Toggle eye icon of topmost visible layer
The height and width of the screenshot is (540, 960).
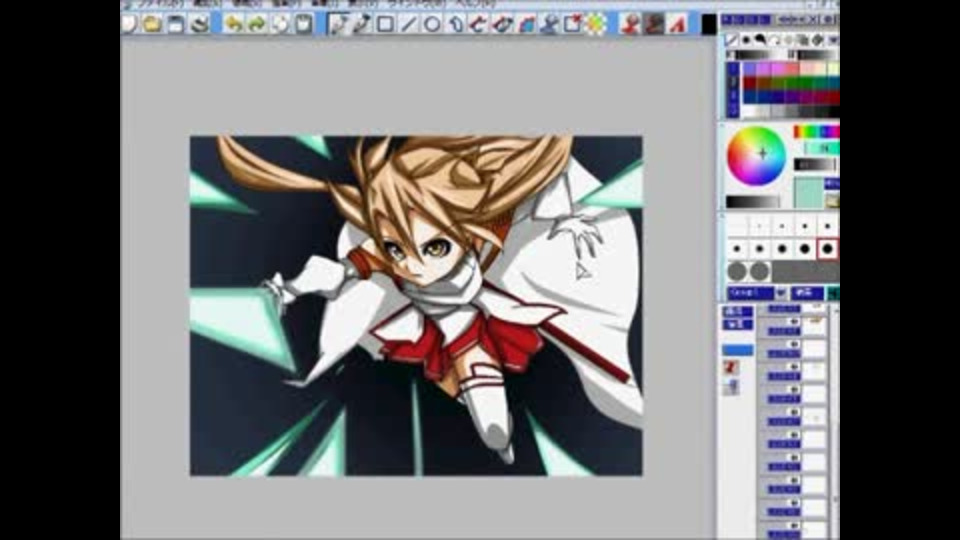[795, 321]
